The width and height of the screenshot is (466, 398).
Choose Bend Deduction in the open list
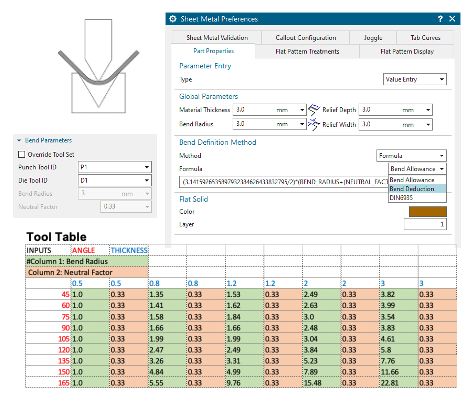coord(417,189)
